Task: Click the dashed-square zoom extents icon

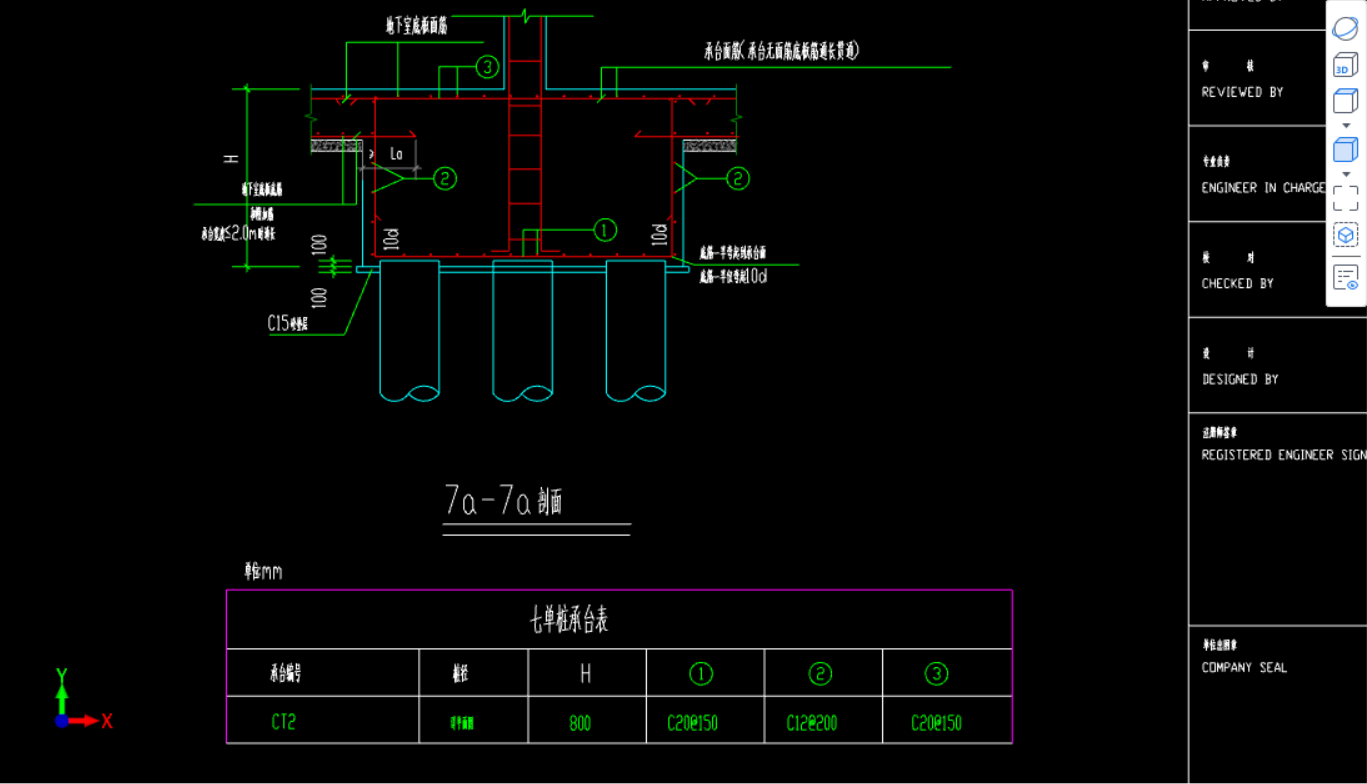Action: (1345, 198)
